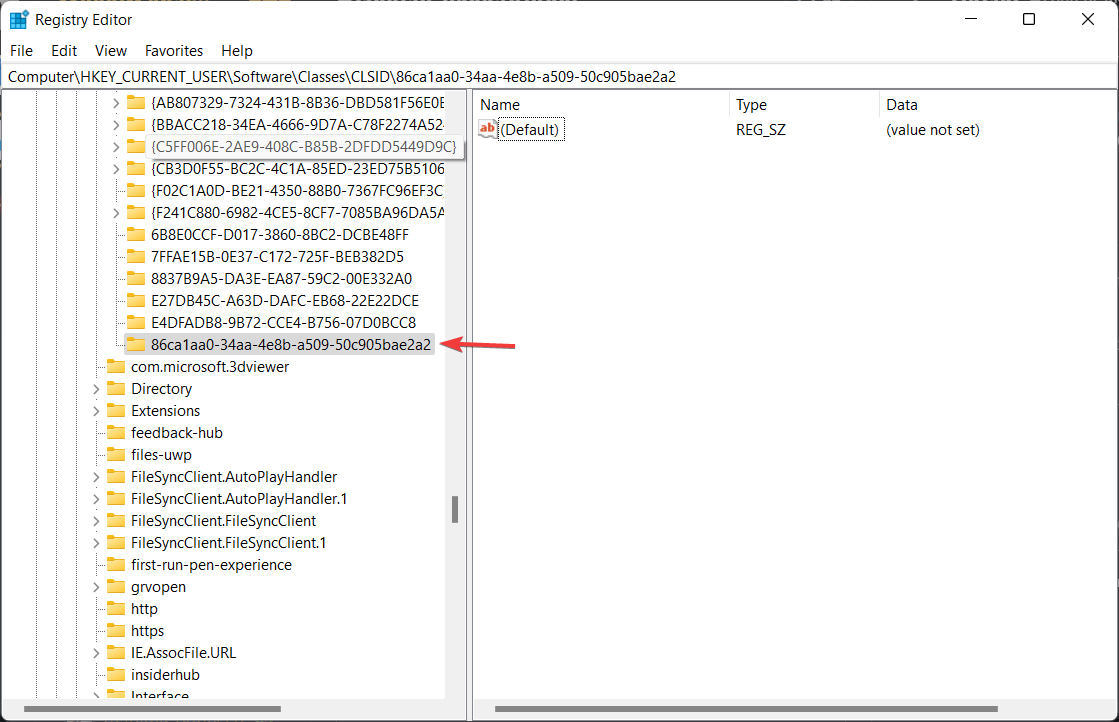Image resolution: width=1119 pixels, height=722 pixels.
Task: Expand the {CB3D0F55-BC2C-4C1A-85ED key
Action: [116, 169]
